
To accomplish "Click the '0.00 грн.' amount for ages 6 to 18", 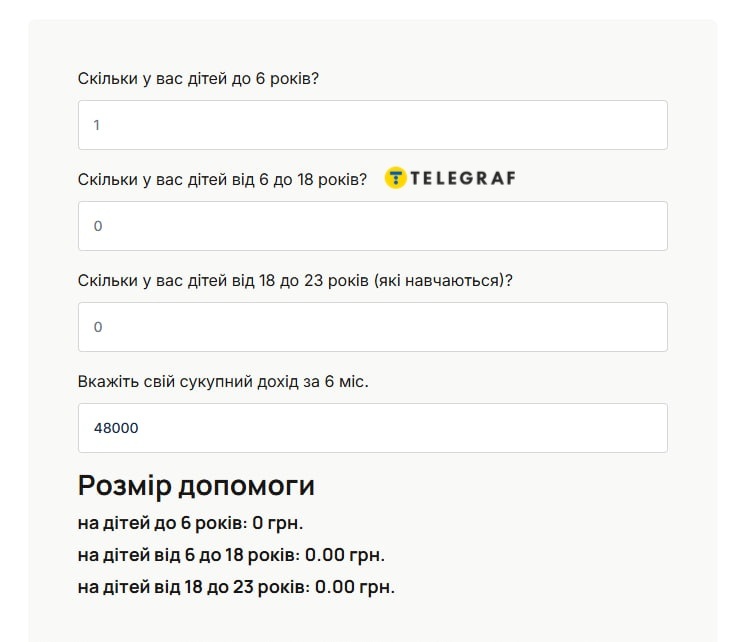I will (x=345, y=555).
